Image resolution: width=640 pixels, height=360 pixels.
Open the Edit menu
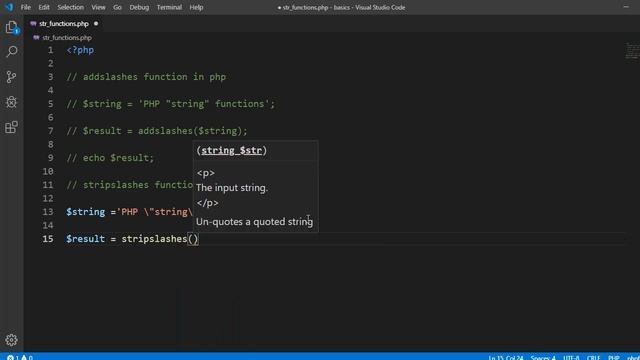click(x=44, y=7)
